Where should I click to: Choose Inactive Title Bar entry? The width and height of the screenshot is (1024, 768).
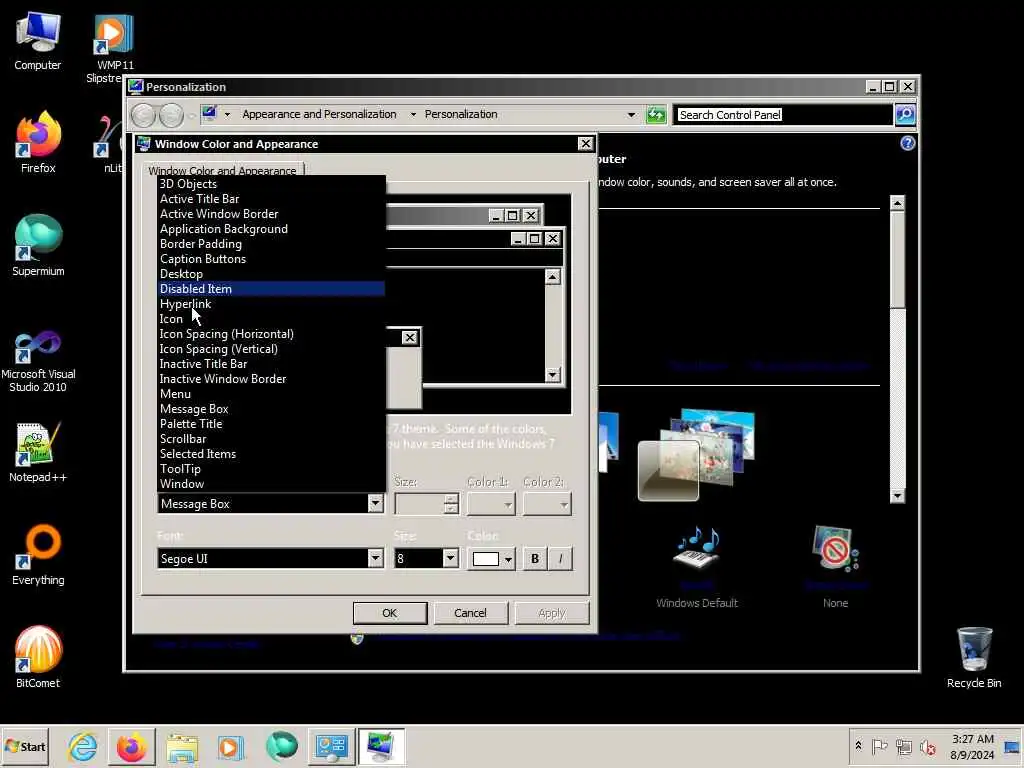(x=272, y=364)
